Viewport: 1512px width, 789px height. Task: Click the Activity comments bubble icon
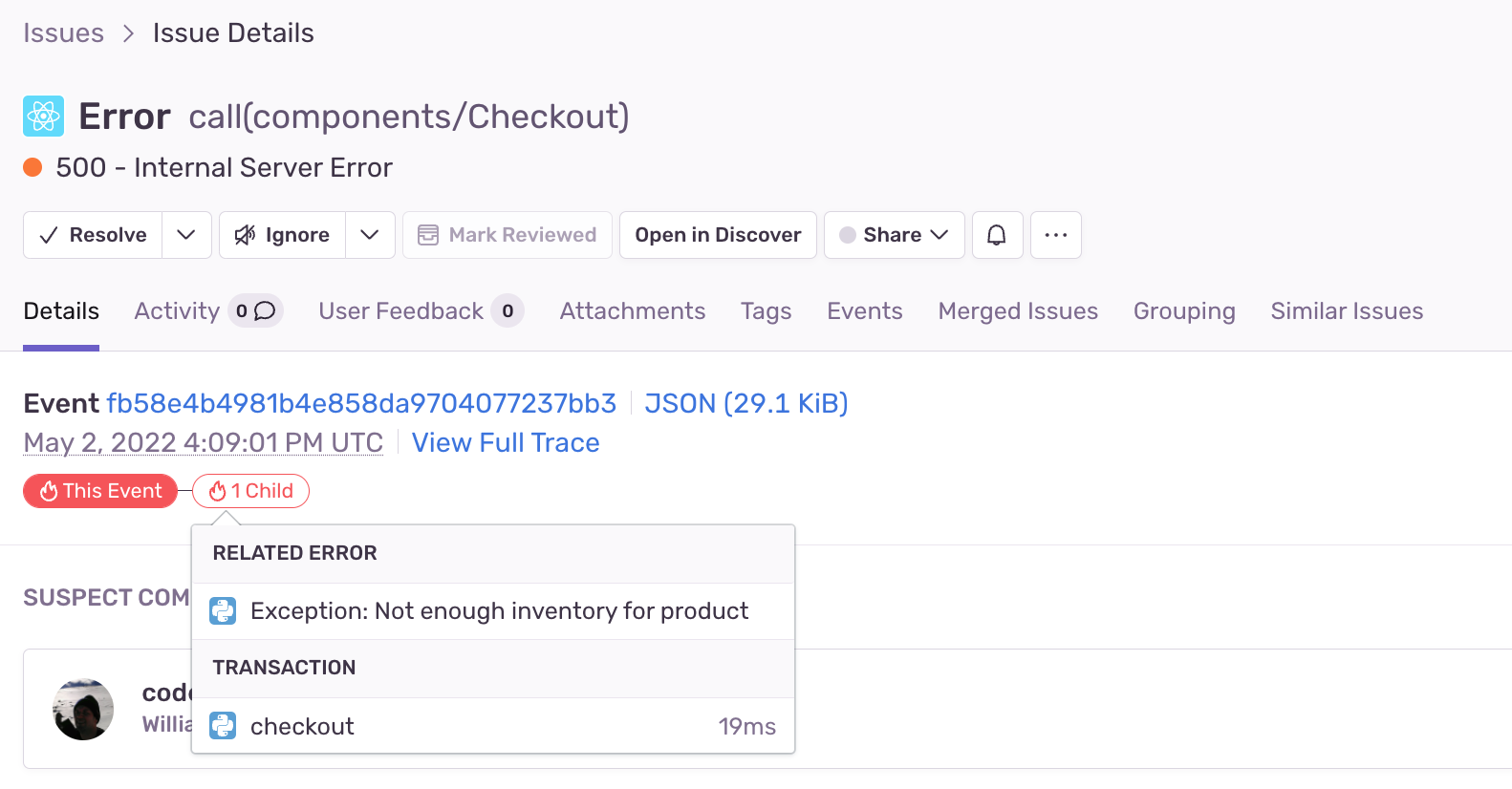coord(265,311)
